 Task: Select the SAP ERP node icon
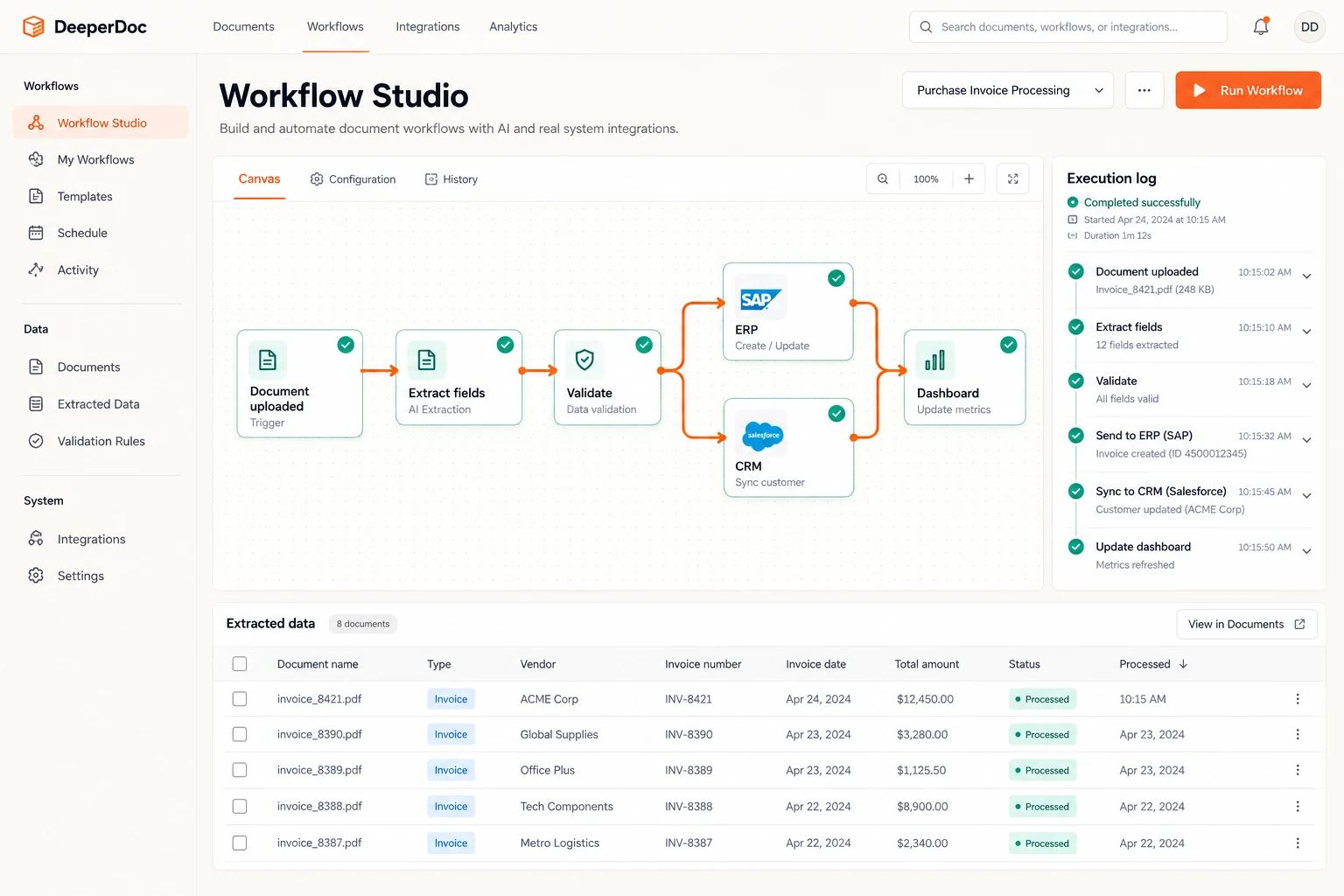[759, 299]
